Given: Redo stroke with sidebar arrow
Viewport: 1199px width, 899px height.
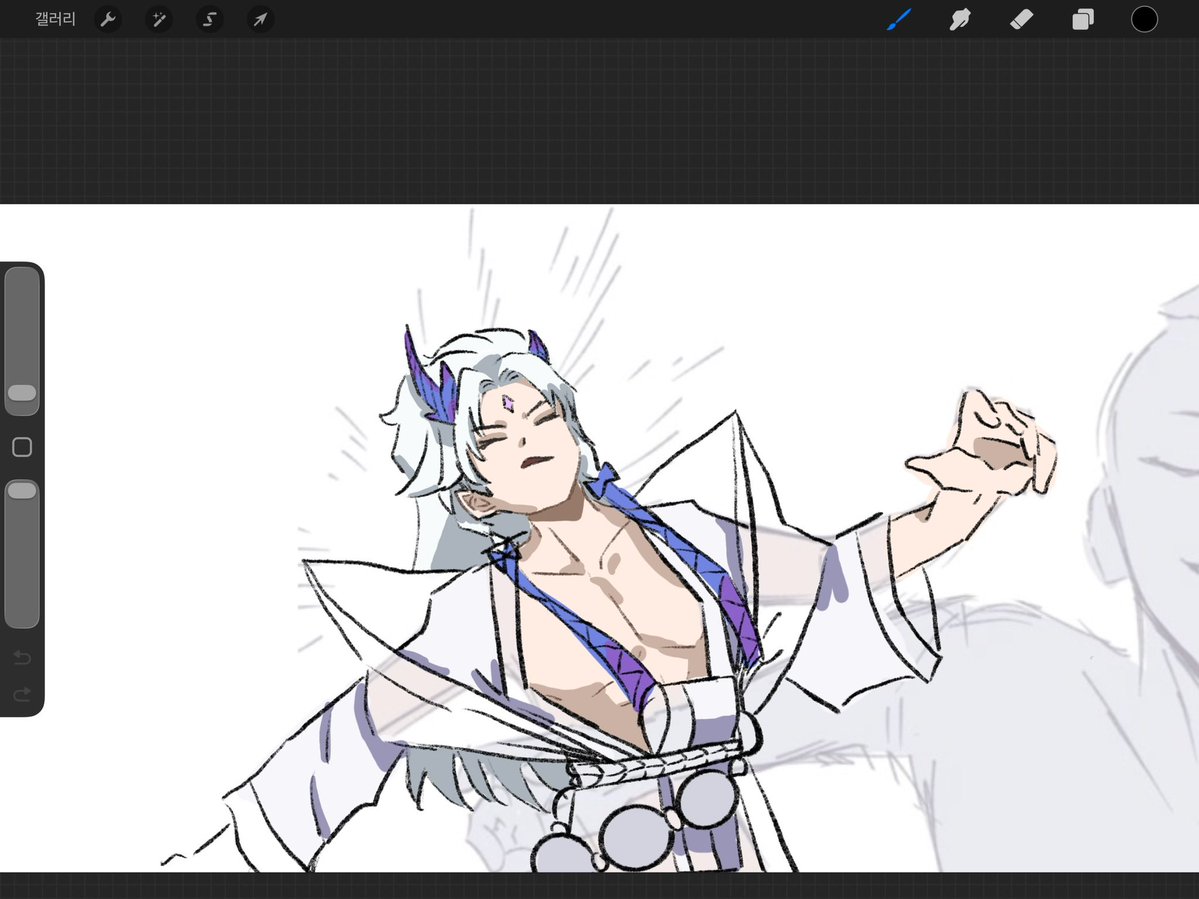Looking at the screenshot, I should click(22, 694).
